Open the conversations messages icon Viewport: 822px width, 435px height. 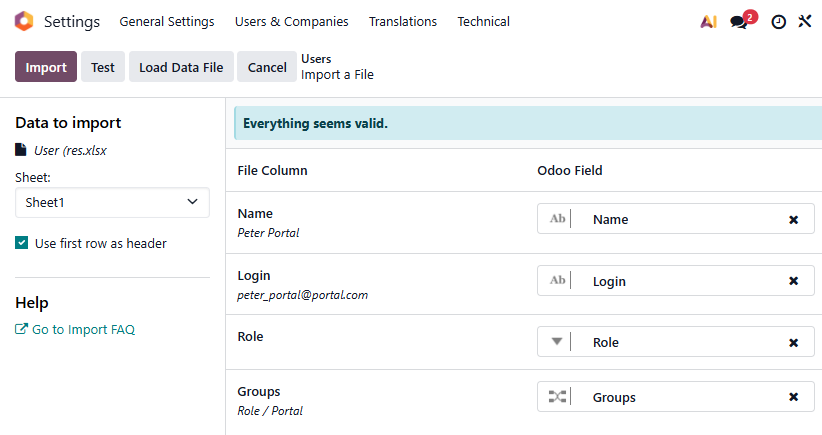pos(739,21)
